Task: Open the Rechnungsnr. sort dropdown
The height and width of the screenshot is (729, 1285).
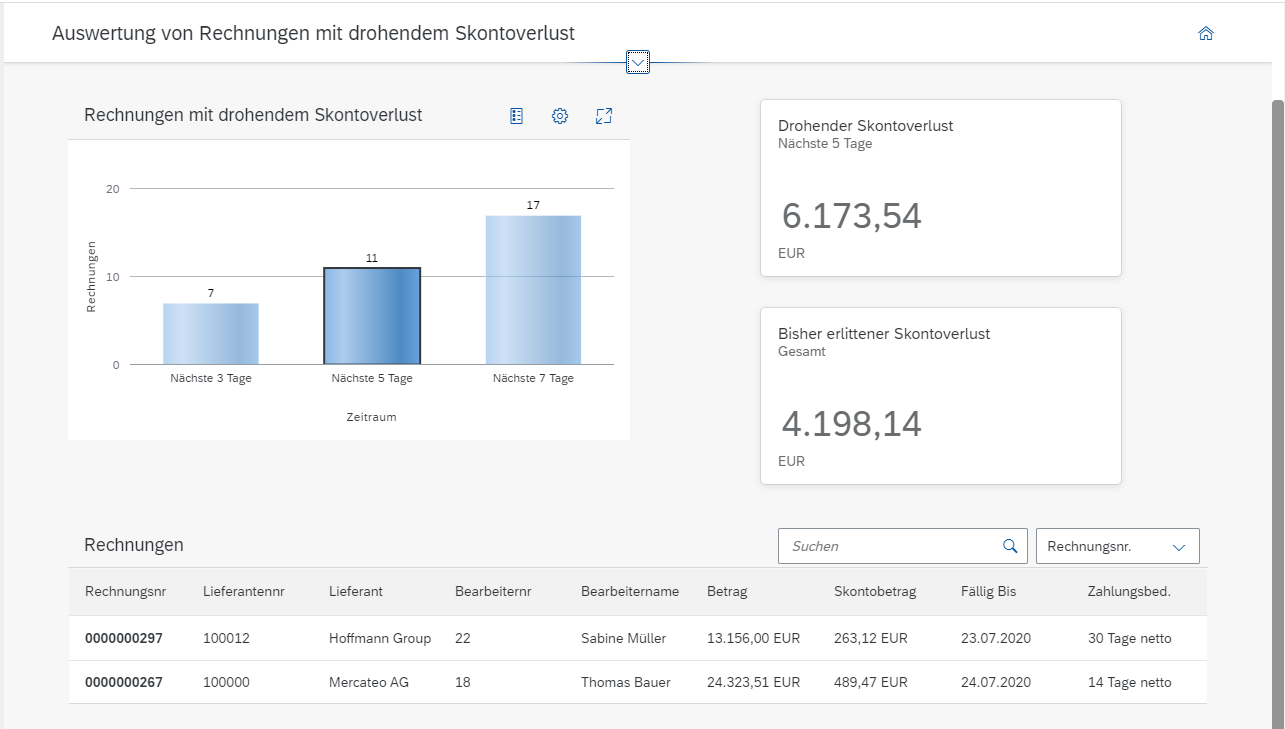Action: [x=1117, y=545]
